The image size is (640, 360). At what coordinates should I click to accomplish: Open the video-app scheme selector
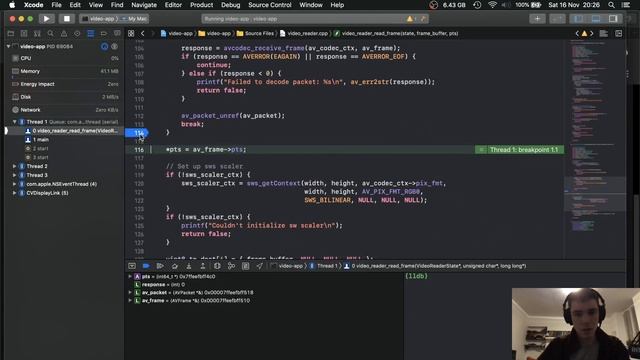click(x=100, y=19)
